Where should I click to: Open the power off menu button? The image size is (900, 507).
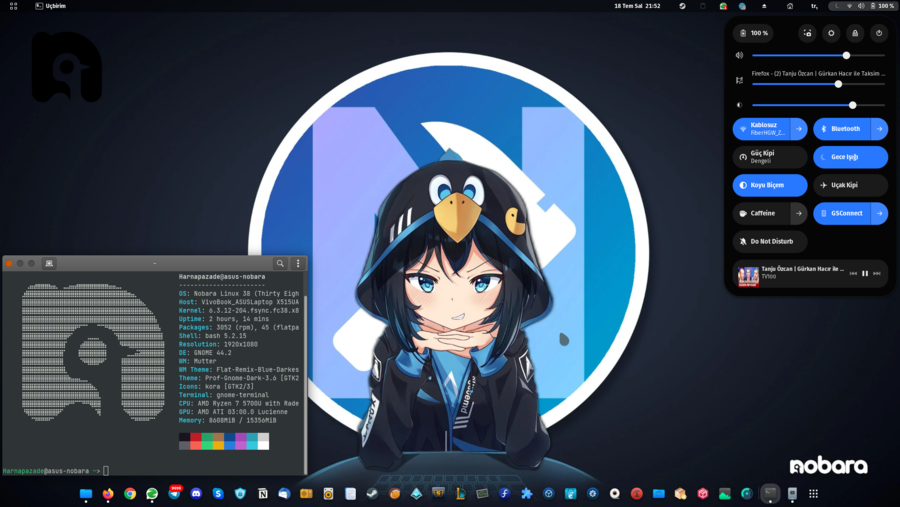[879, 33]
